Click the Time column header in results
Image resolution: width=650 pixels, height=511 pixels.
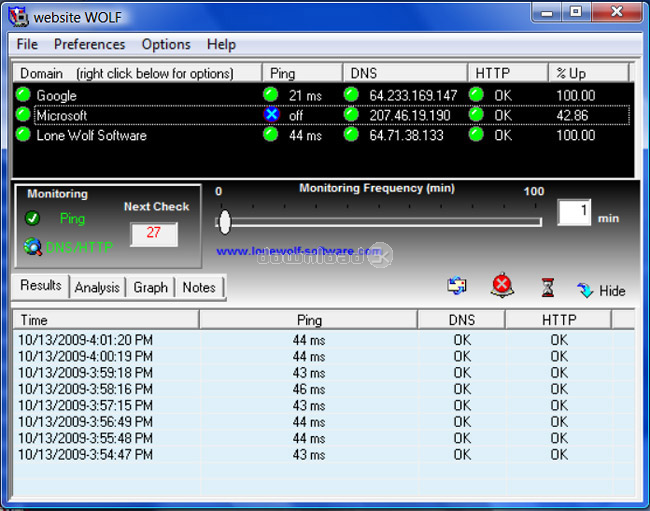pyautogui.click(x=106, y=320)
